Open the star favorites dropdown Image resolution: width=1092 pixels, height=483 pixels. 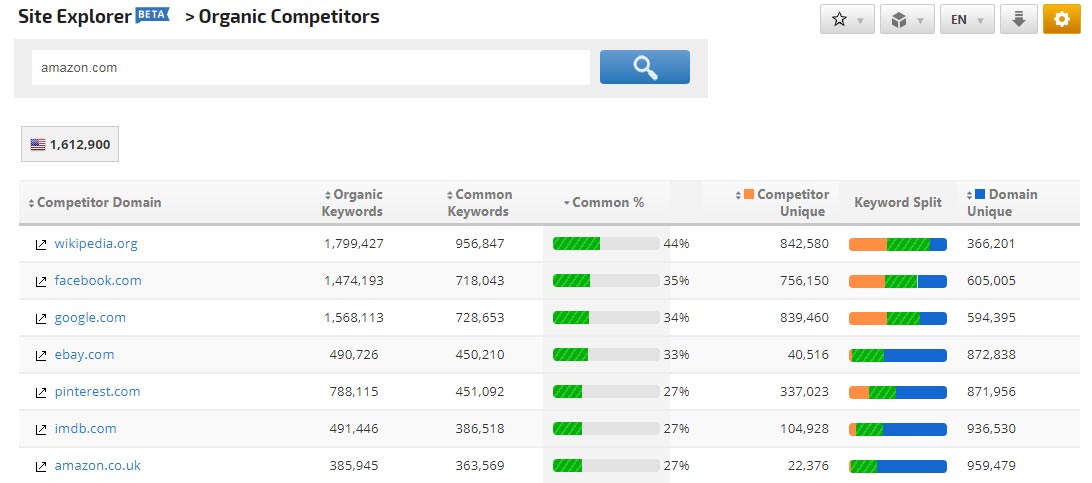pos(847,20)
